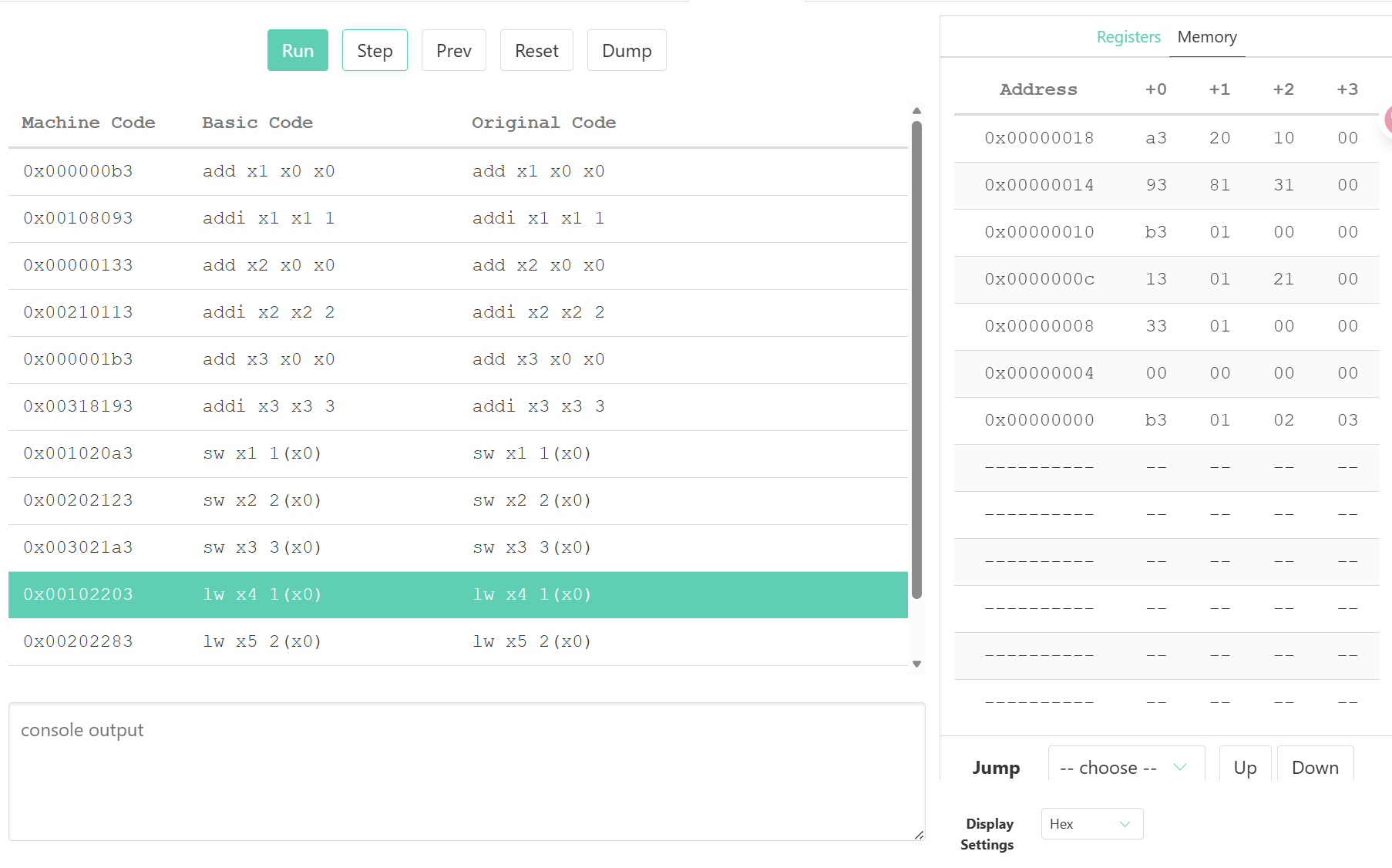Reset the simulator with Reset button
This screenshot has width=1392, height=868.
(x=536, y=51)
